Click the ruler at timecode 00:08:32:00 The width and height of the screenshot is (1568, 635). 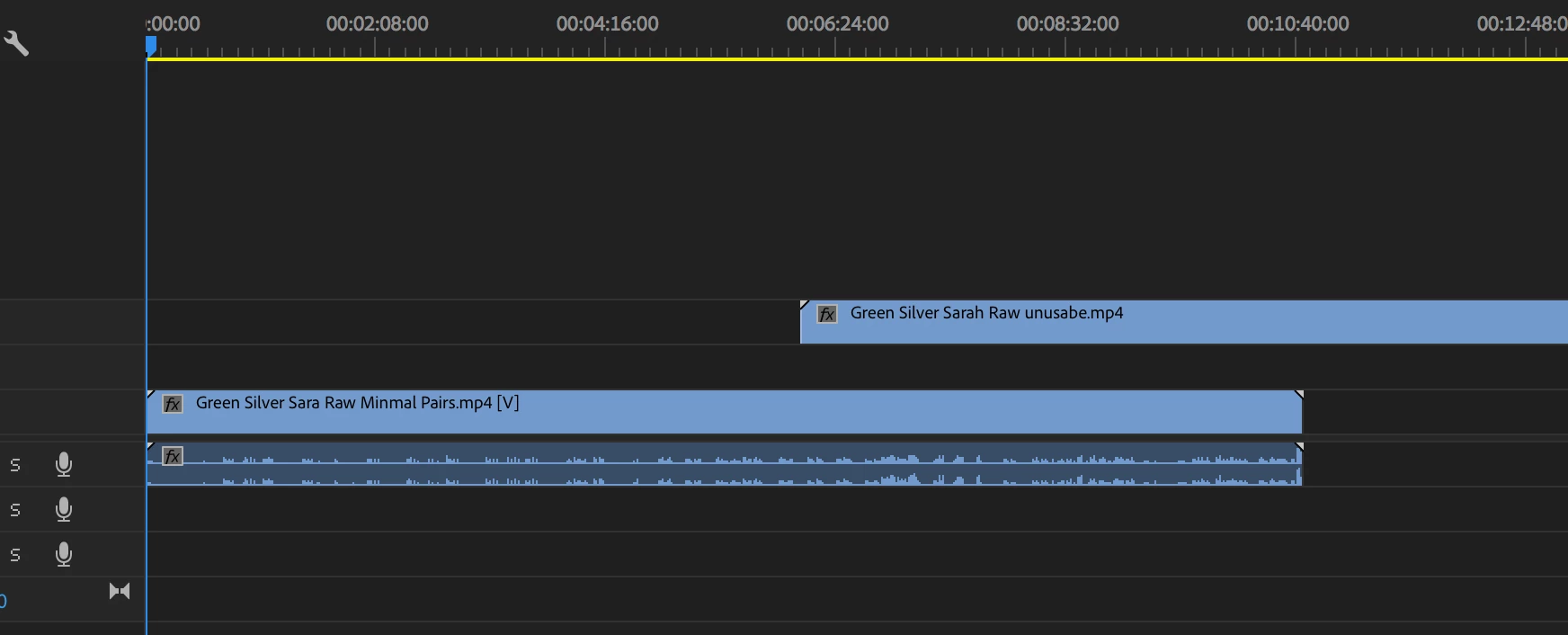tap(1067, 24)
